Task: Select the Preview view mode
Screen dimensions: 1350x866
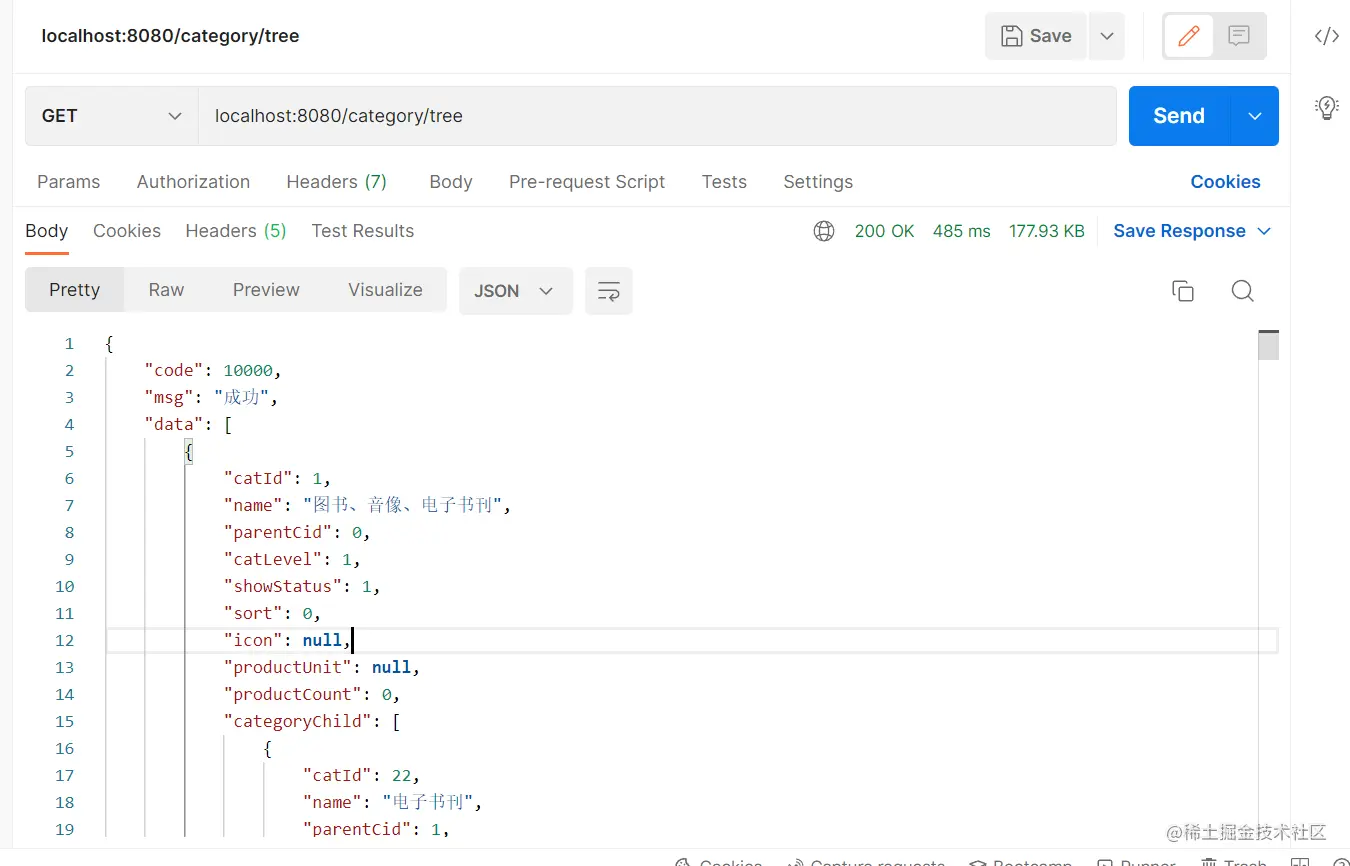Action: click(266, 290)
